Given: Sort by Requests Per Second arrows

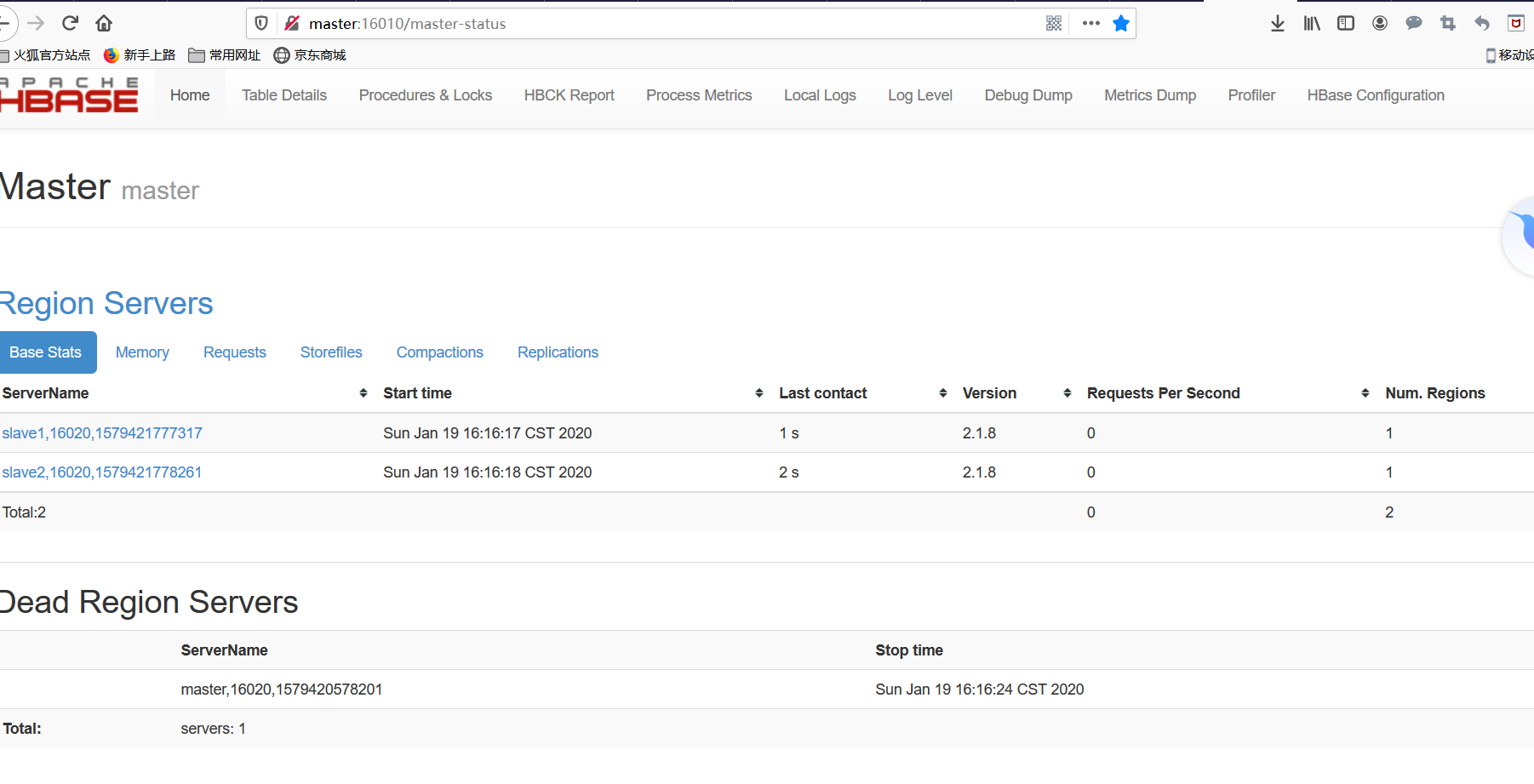Looking at the screenshot, I should point(1365,393).
